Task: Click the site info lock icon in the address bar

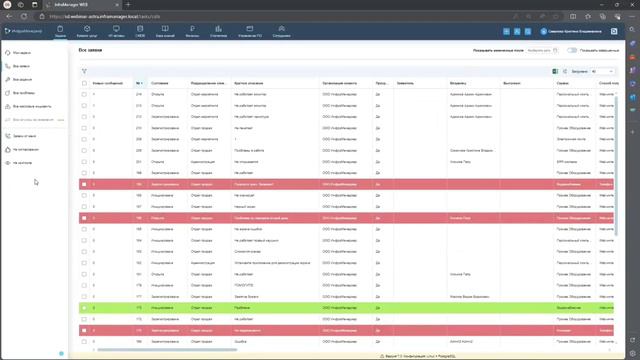Action: (x=42, y=16)
